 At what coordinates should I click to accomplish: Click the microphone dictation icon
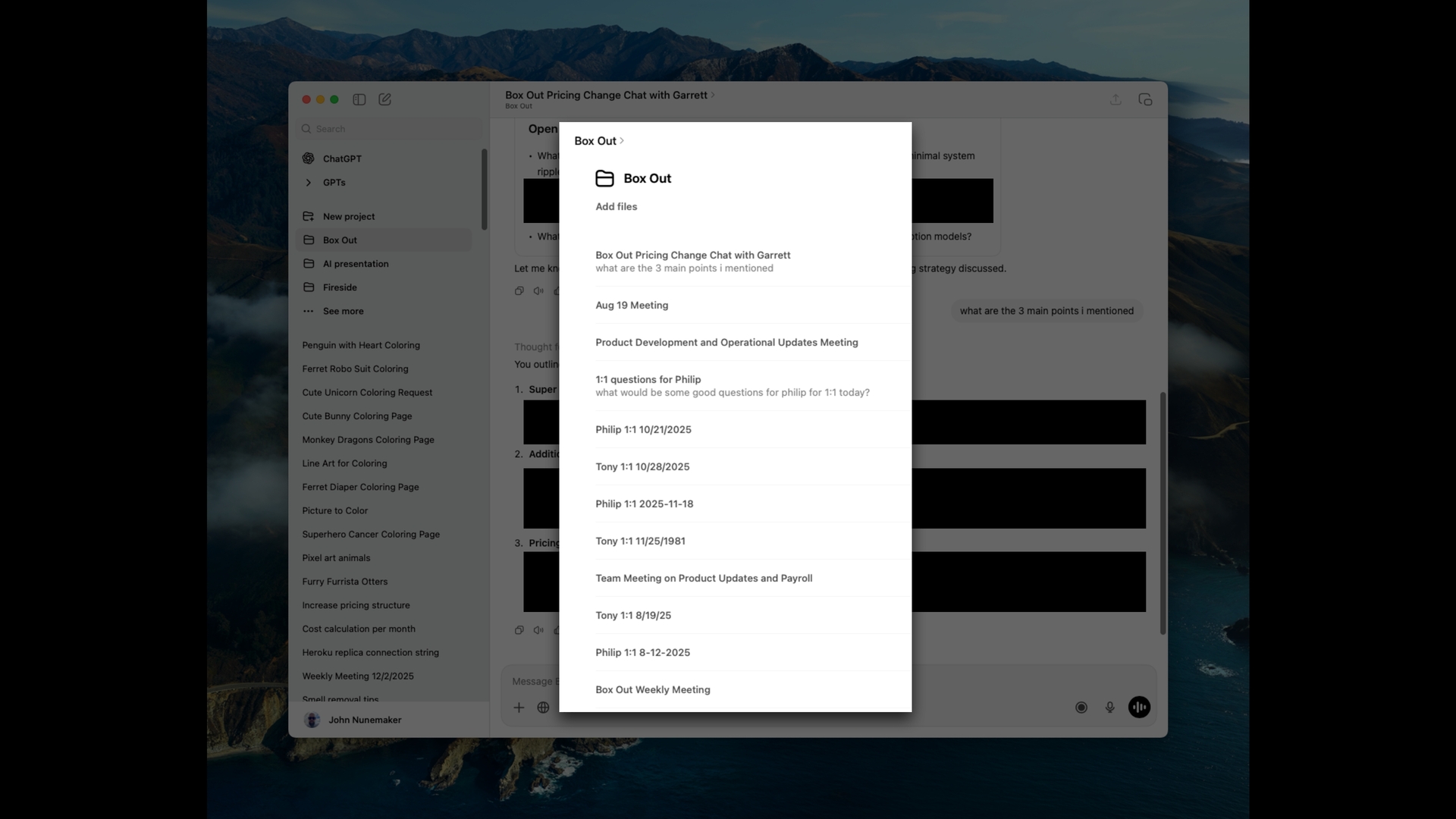pyautogui.click(x=1109, y=708)
